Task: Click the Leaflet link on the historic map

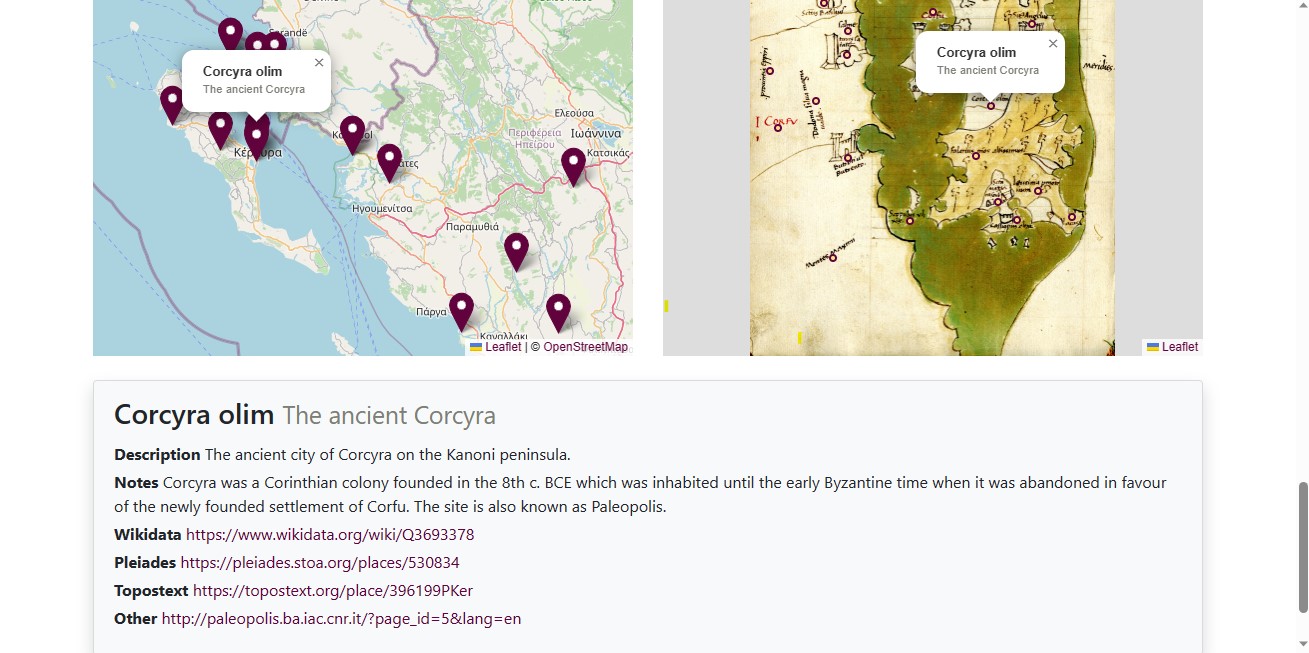Action: click(x=1179, y=347)
